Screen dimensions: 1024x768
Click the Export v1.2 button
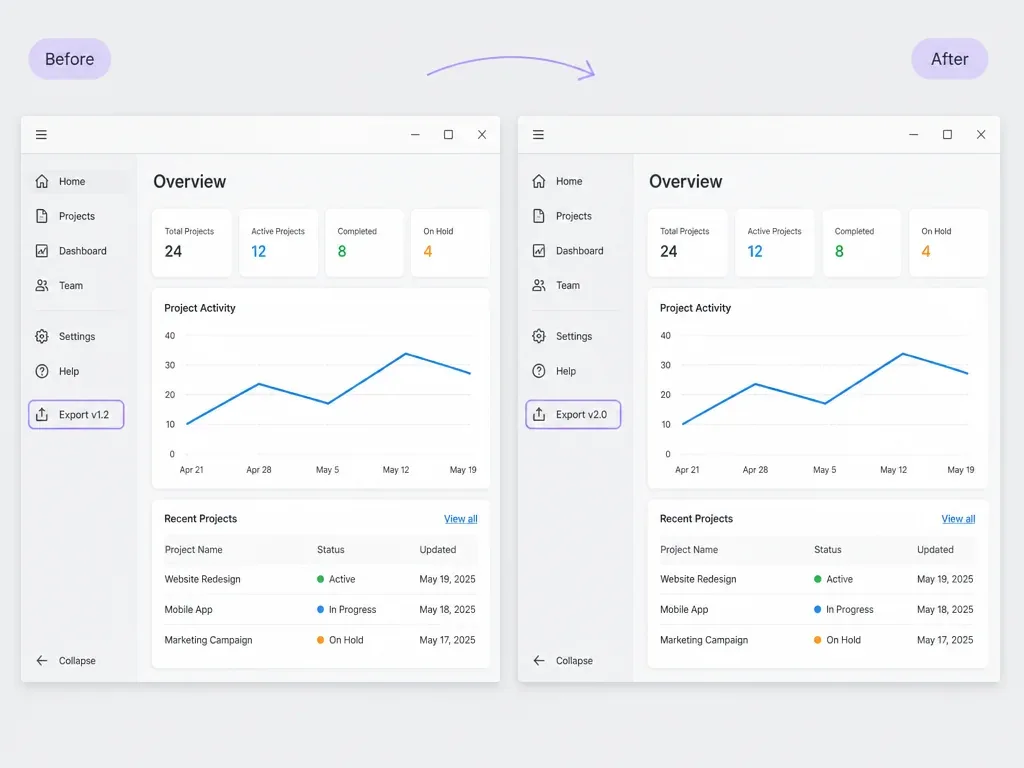76,415
